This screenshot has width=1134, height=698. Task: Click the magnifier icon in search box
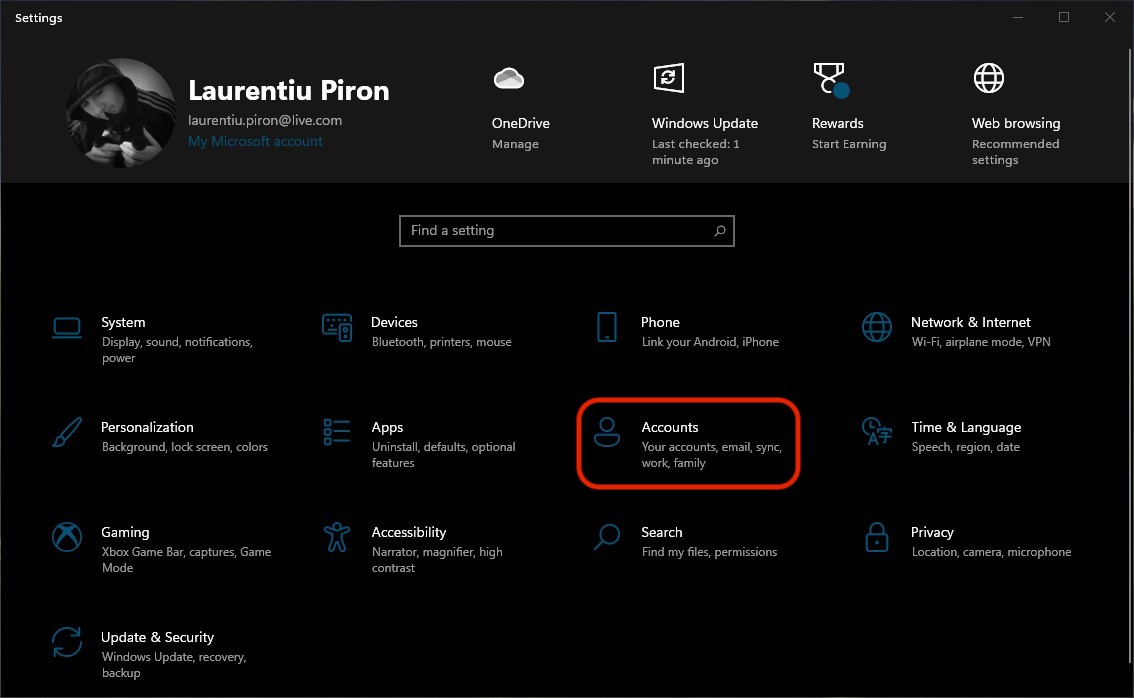pos(720,231)
